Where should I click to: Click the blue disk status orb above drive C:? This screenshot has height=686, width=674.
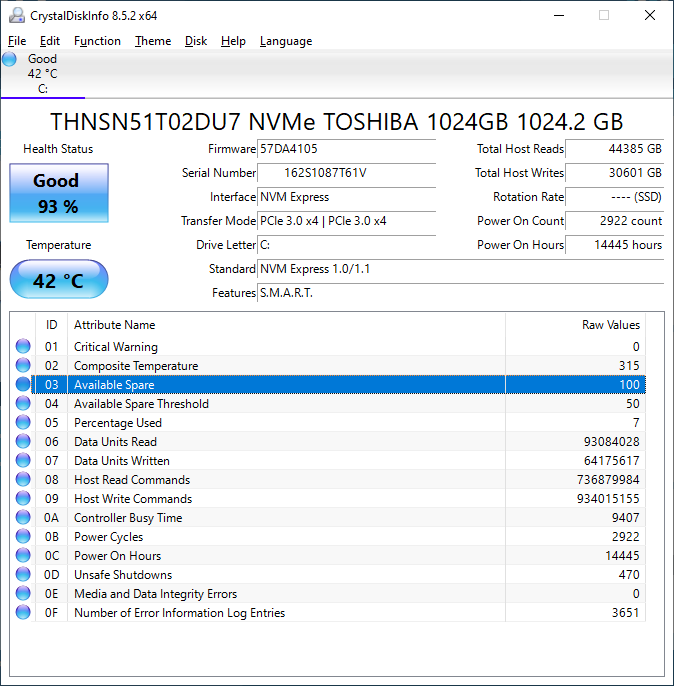point(10,59)
